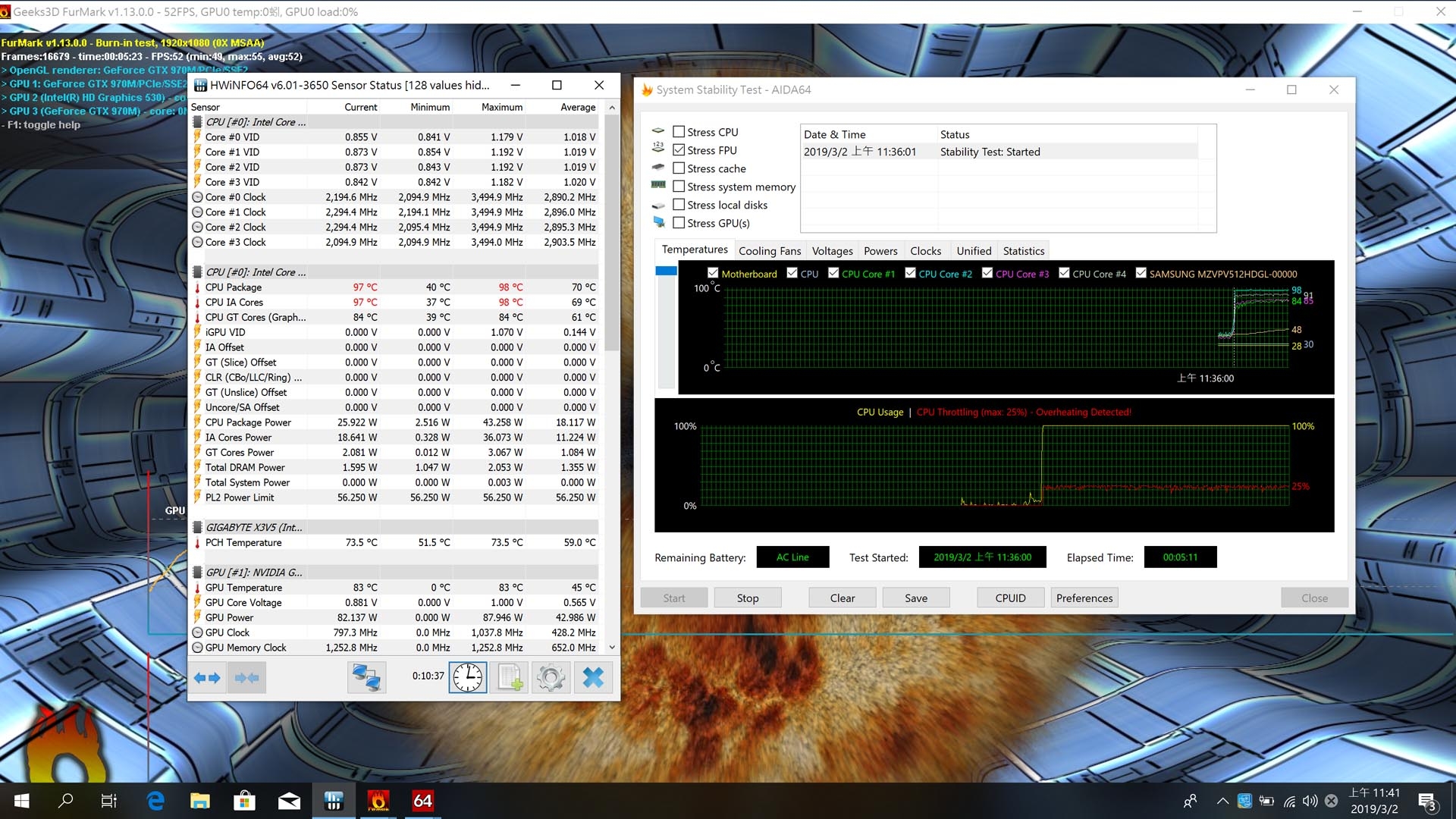Open HWiNFO remote network monitoring icon
This screenshot has height=819, width=1456.
pyautogui.click(x=366, y=677)
